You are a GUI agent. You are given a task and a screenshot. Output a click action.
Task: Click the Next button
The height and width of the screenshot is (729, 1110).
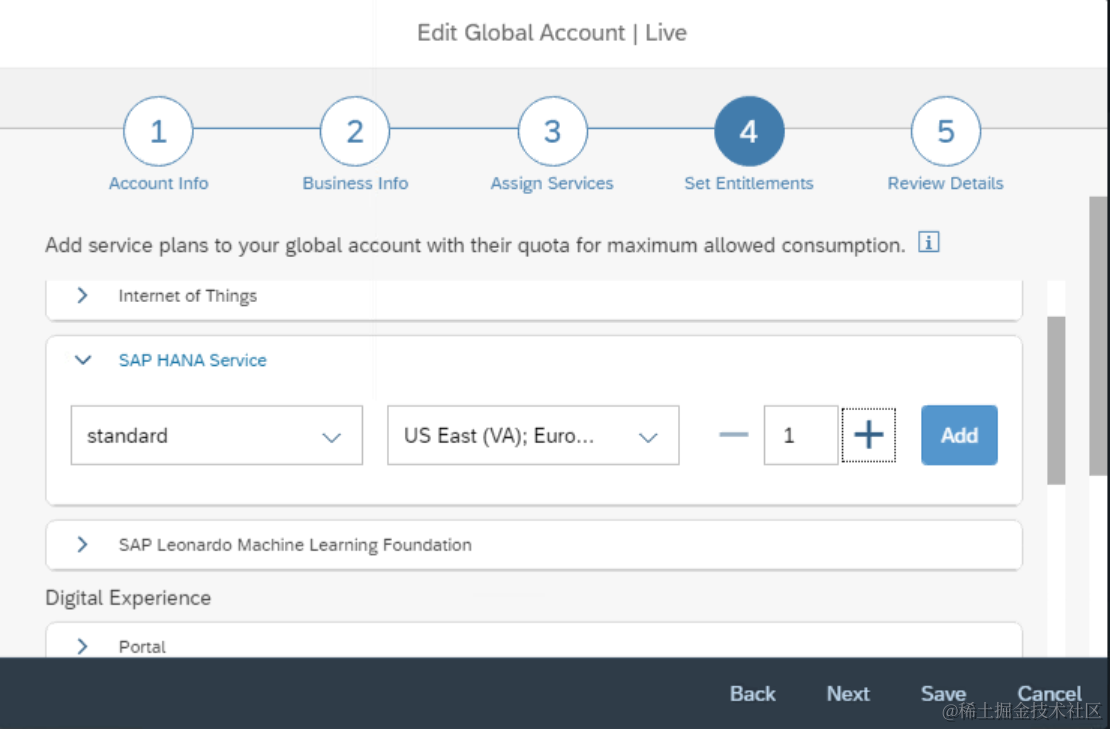pyautogui.click(x=848, y=694)
